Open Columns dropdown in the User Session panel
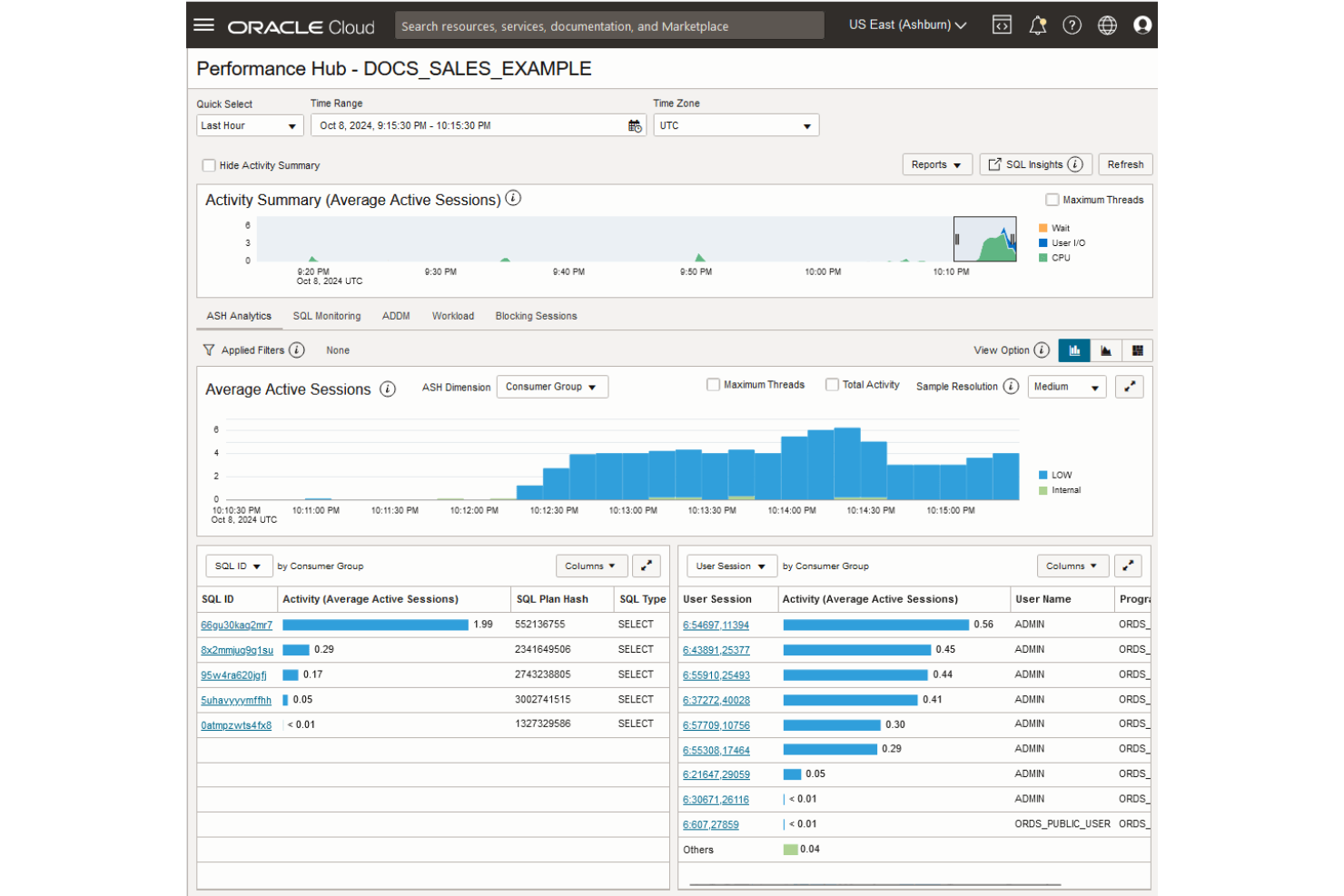 [x=1072, y=566]
